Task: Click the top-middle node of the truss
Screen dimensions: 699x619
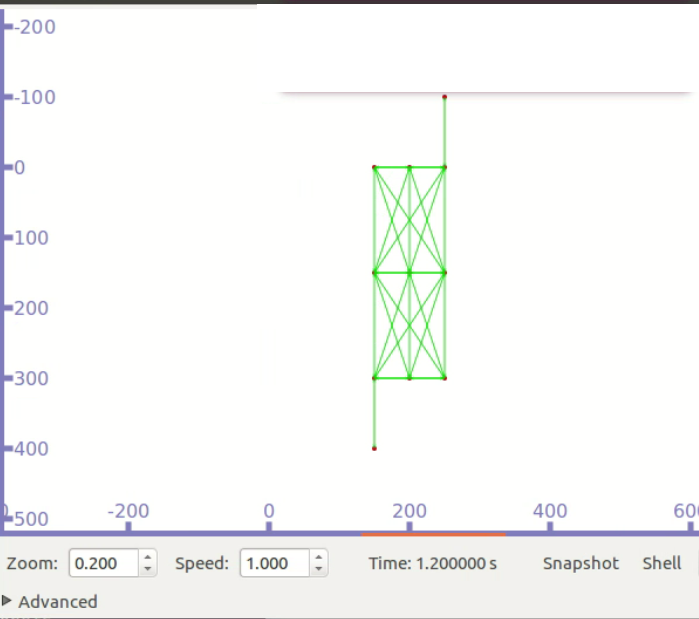Action: [409, 167]
